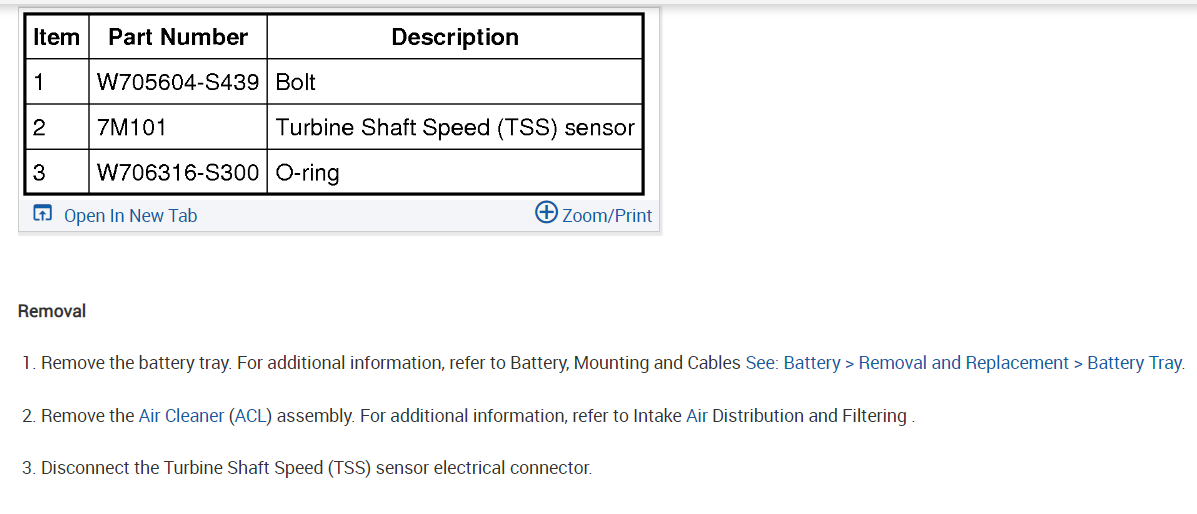Click the Open In New Tab icon
The width and height of the screenshot is (1197, 514).
pyautogui.click(x=42, y=214)
